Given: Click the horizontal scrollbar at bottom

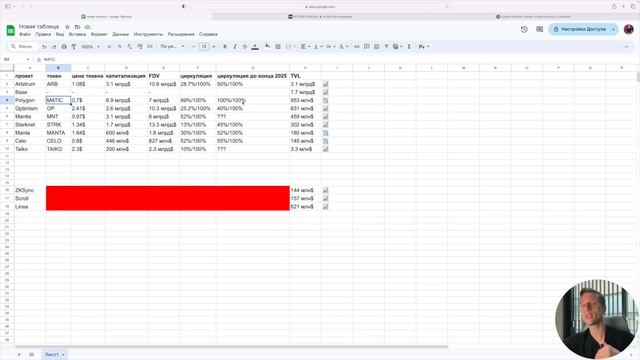Looking at the screenshot, I should (x=231, y=347).
